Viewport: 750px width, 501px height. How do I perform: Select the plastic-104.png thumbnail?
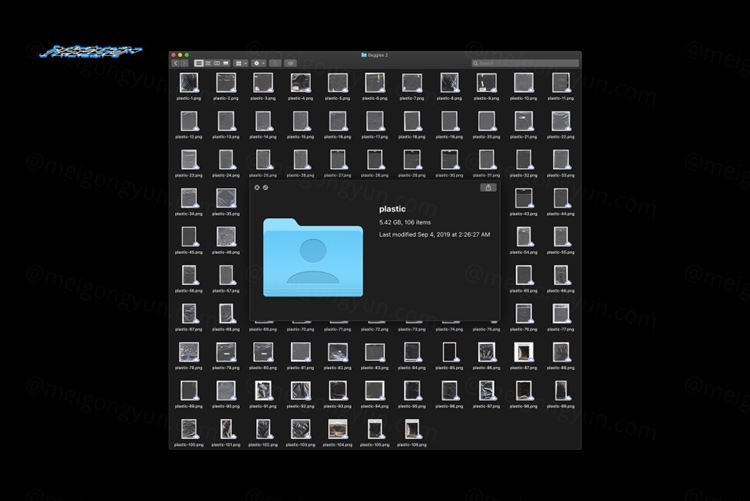(x=337, y=429)
